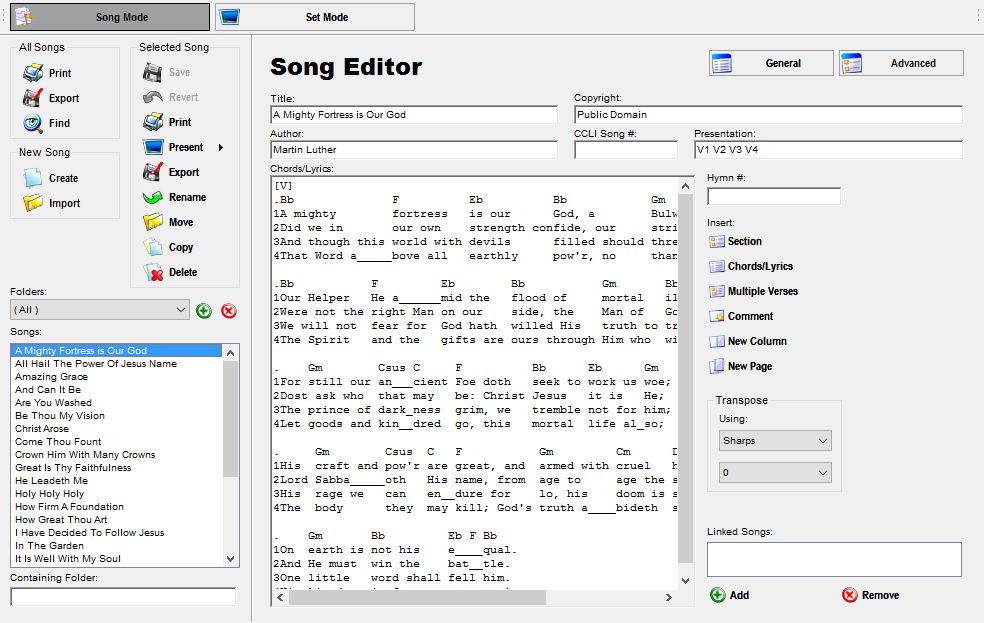This screenshot has width=984, height=623.
Task: Click the Print icon under All Songs
Action: (x=33, y=73)
